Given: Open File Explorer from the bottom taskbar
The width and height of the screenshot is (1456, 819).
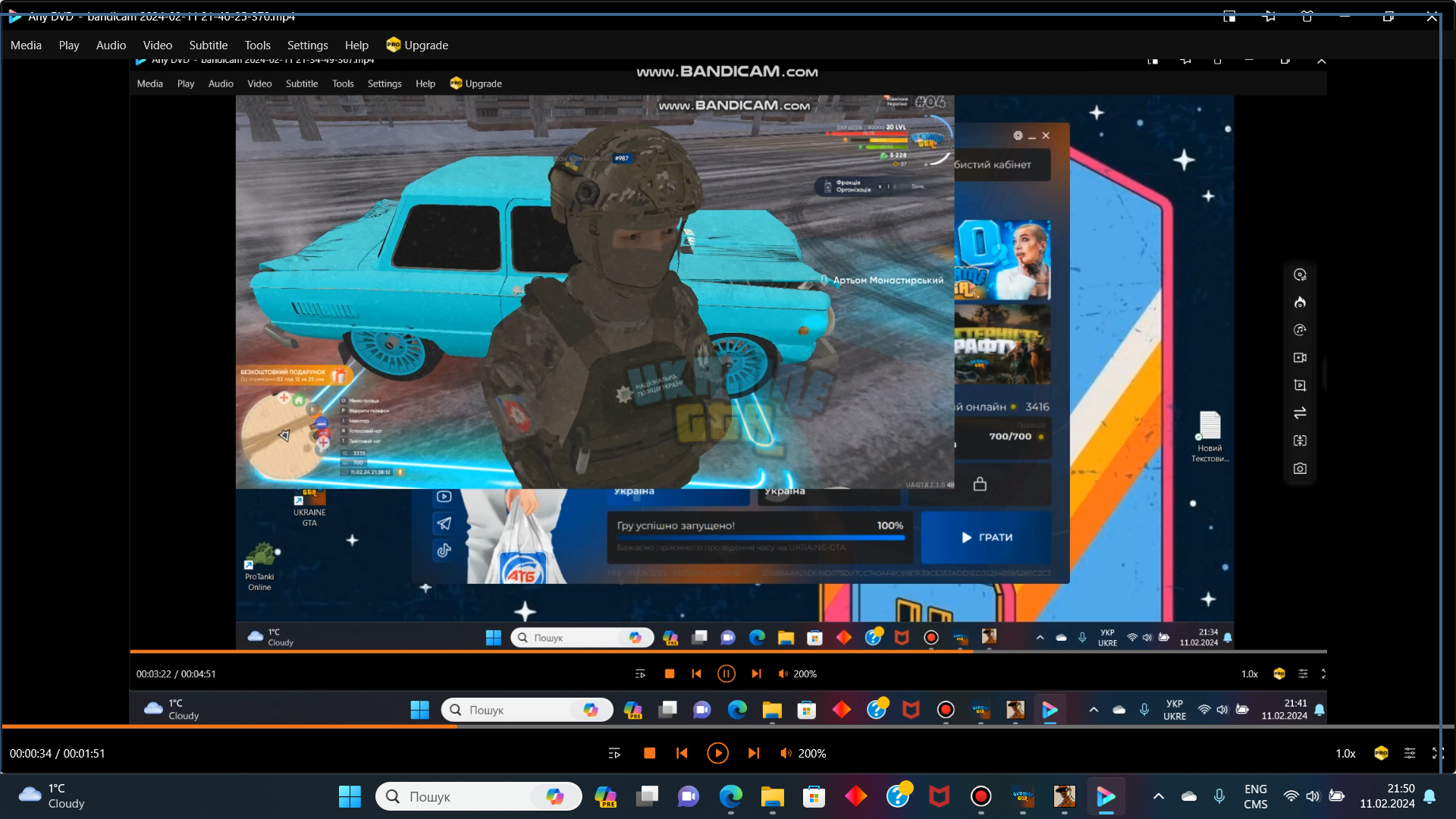Looking at the screenshot, I should pos(772,797).
